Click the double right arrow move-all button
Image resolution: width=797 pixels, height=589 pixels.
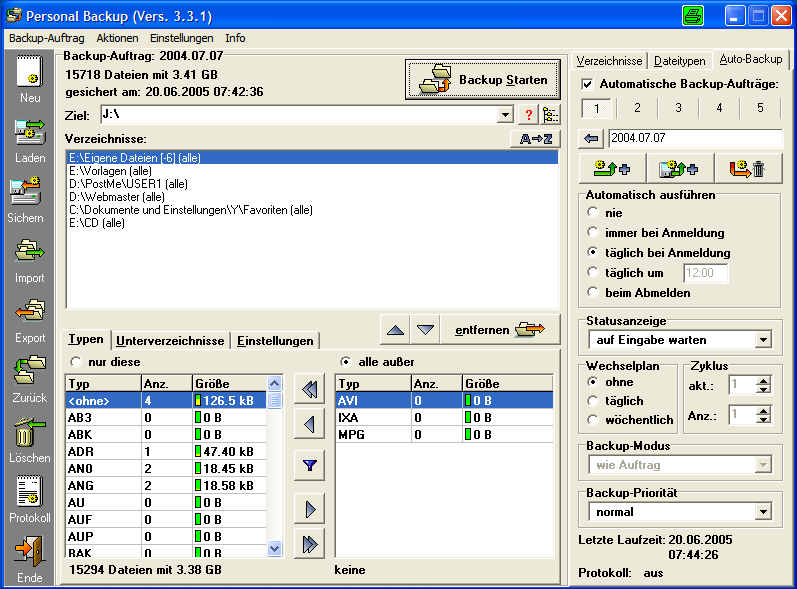pyautogui.click(x=309, y=544)
